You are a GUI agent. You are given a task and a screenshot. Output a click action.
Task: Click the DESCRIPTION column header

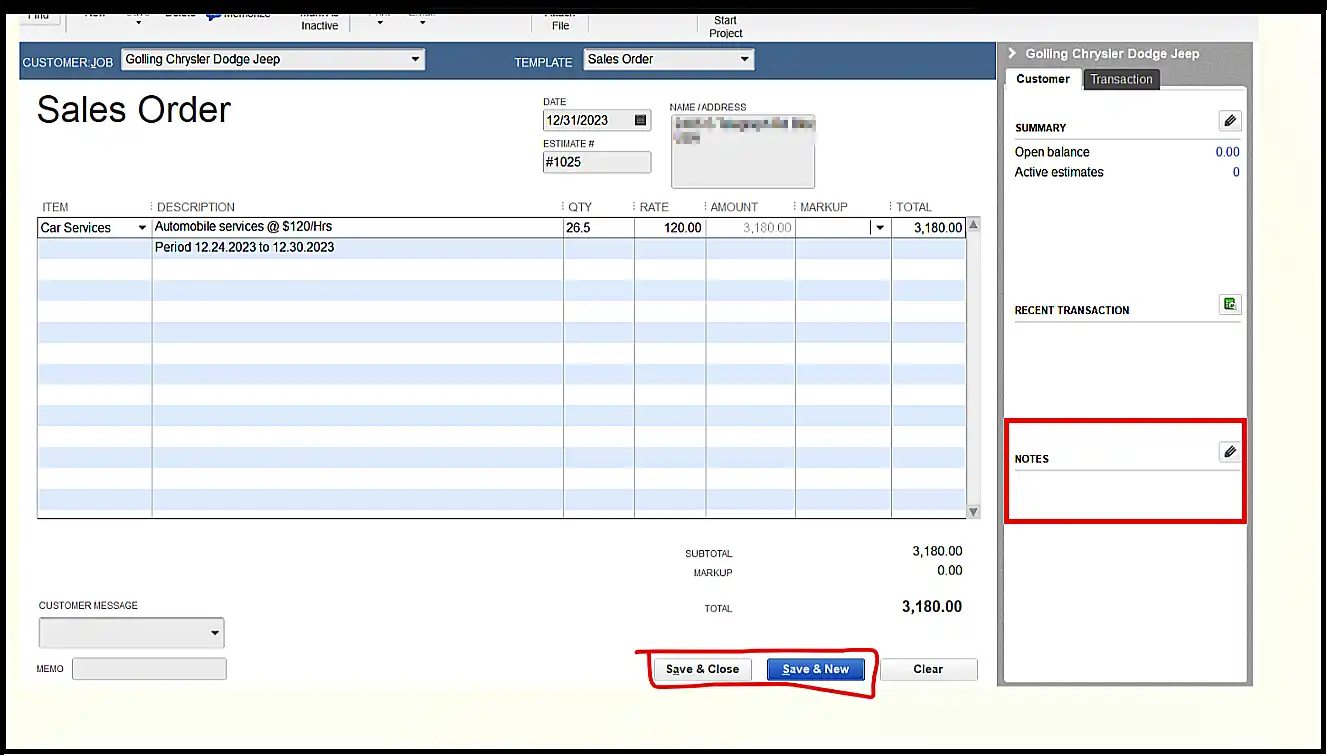[196, 207]
